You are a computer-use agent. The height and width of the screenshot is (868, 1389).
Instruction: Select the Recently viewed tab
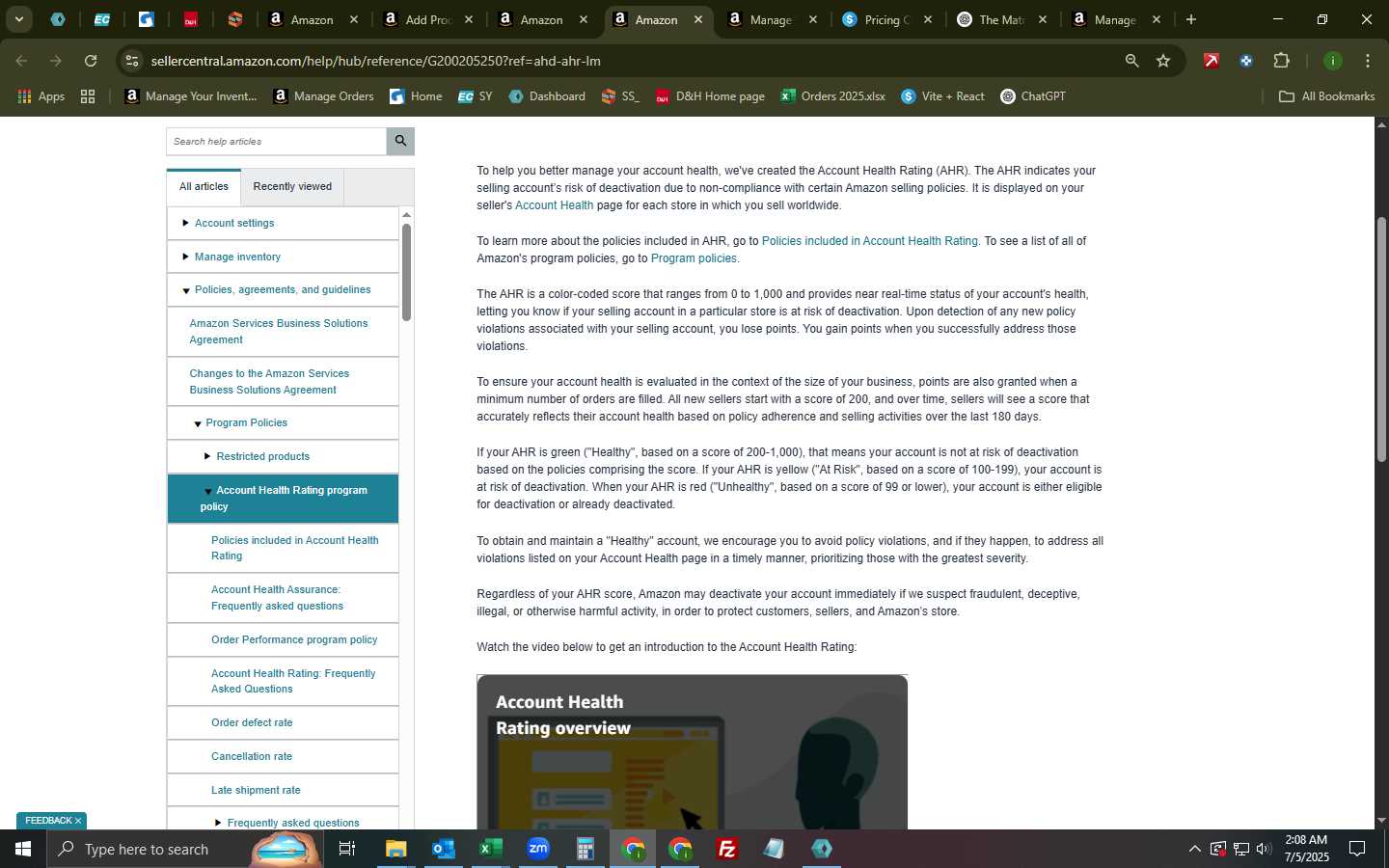(292, 186)
